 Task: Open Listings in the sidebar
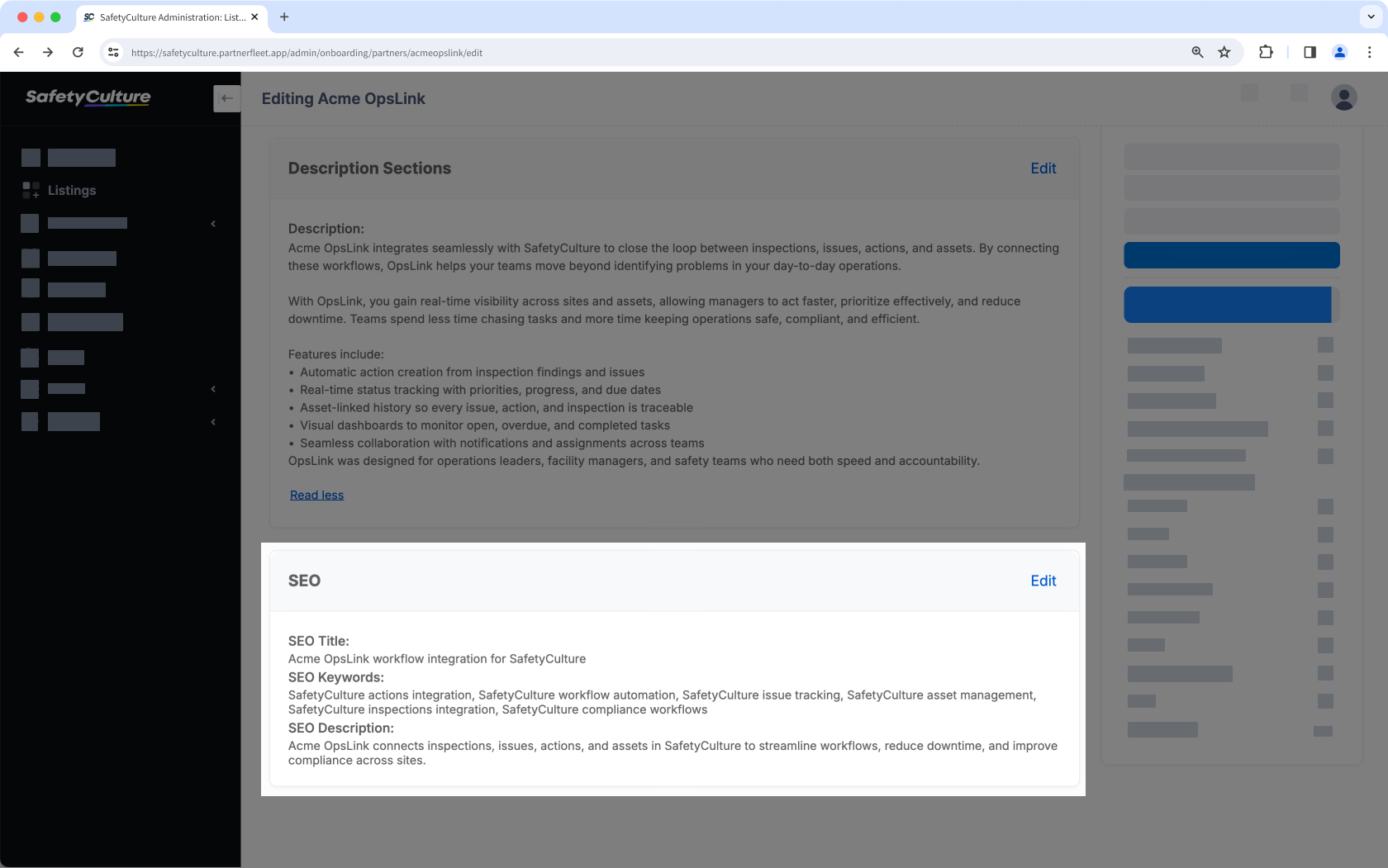[72, 190]
